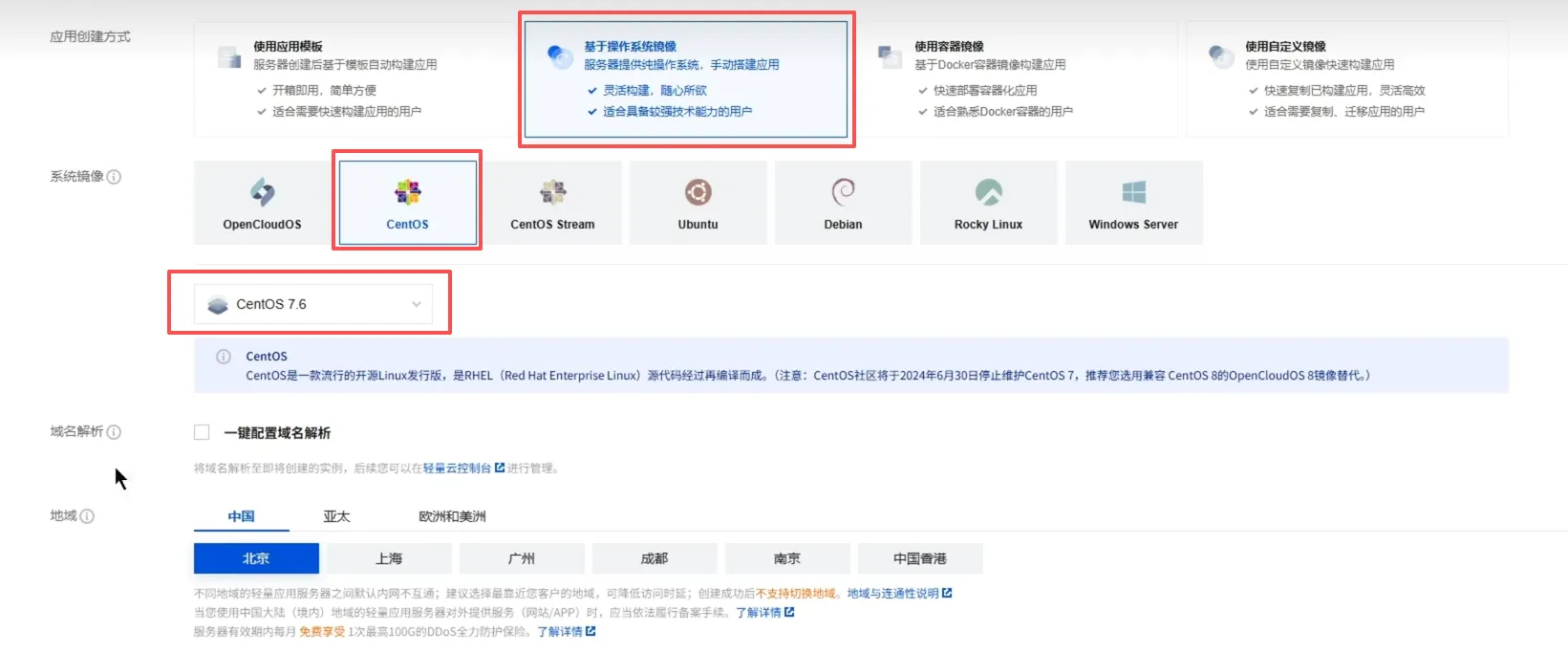The width and height of the screenshot is (1568, 654).
Task: Switch to the 欧洲和美洲 region tab
Action: (x=452, y=516)
